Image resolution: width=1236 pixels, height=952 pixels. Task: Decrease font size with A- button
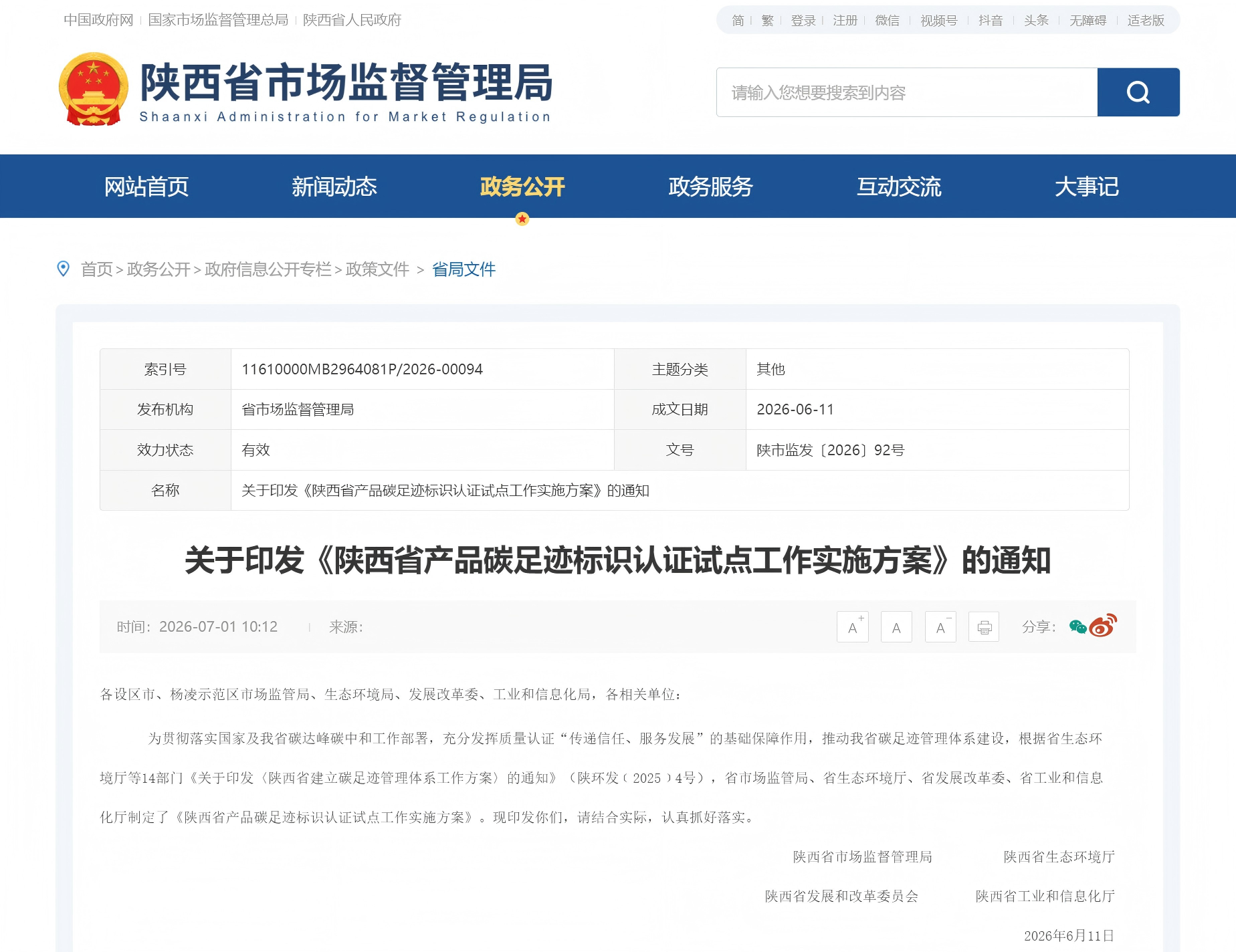(x=940, y=627)
